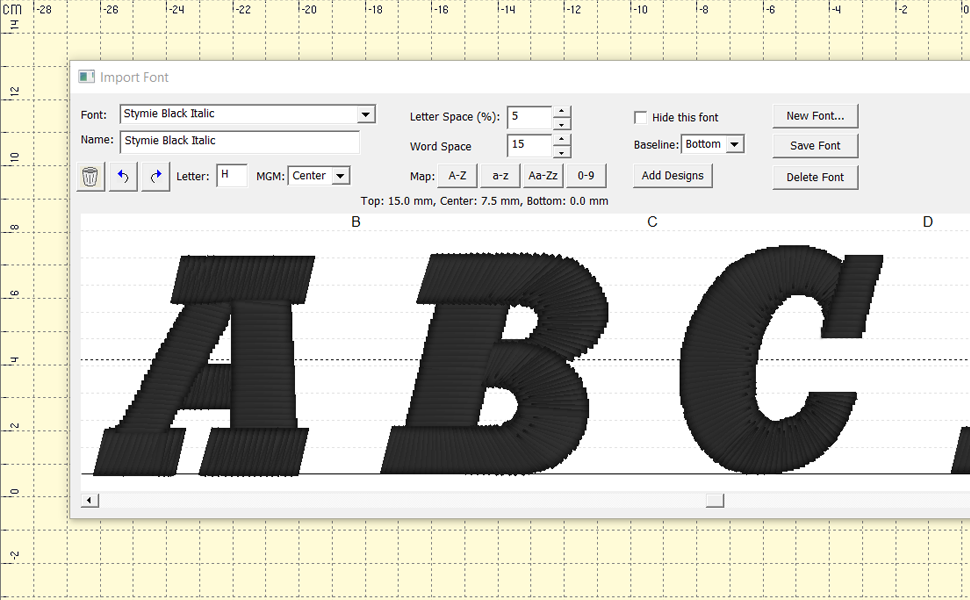
Task: Click the Import Font window title icon
Action: pos(87,77)
